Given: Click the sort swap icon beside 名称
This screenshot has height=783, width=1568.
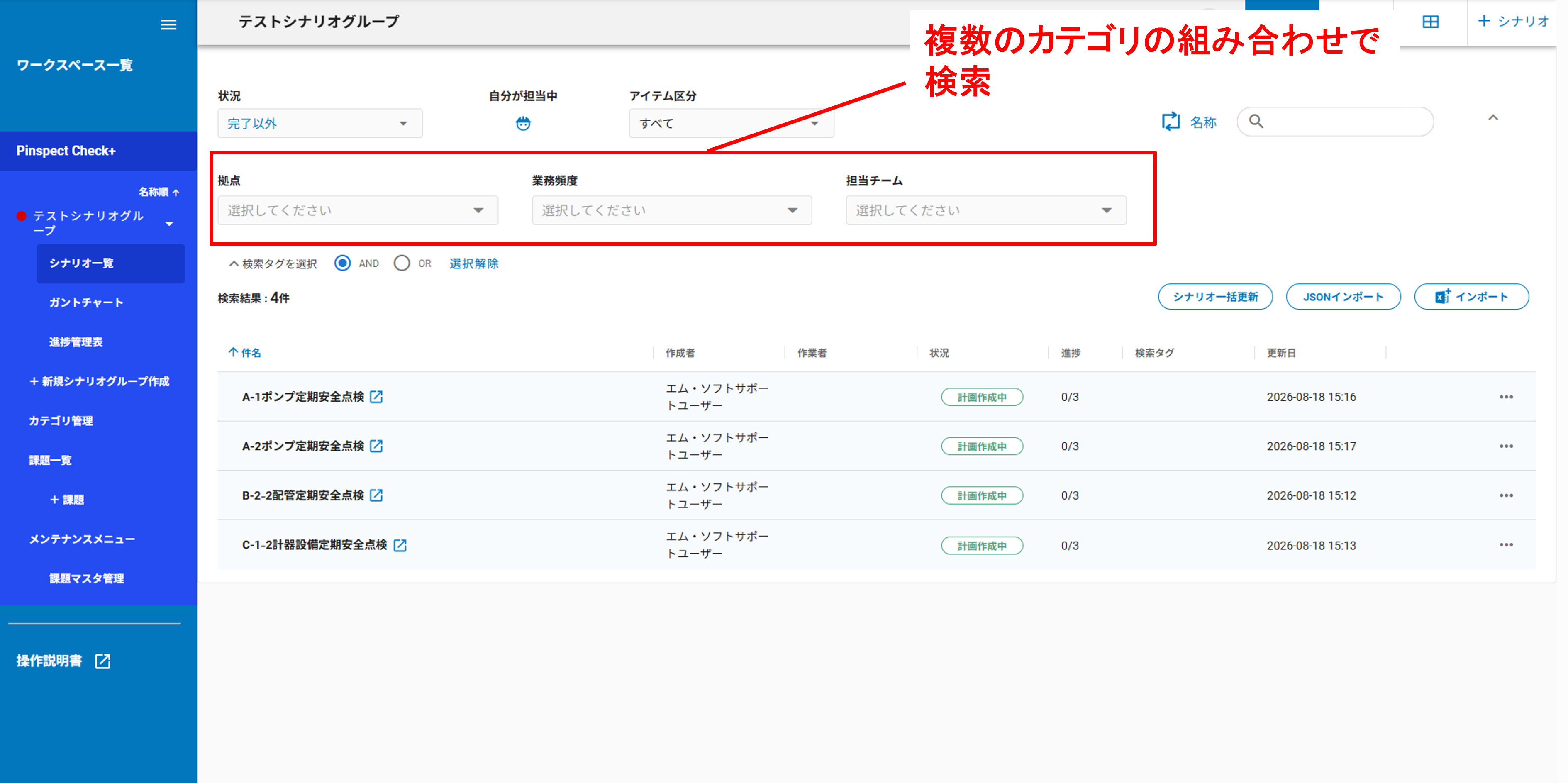Looking at the screenshot, I should 1171,122.
